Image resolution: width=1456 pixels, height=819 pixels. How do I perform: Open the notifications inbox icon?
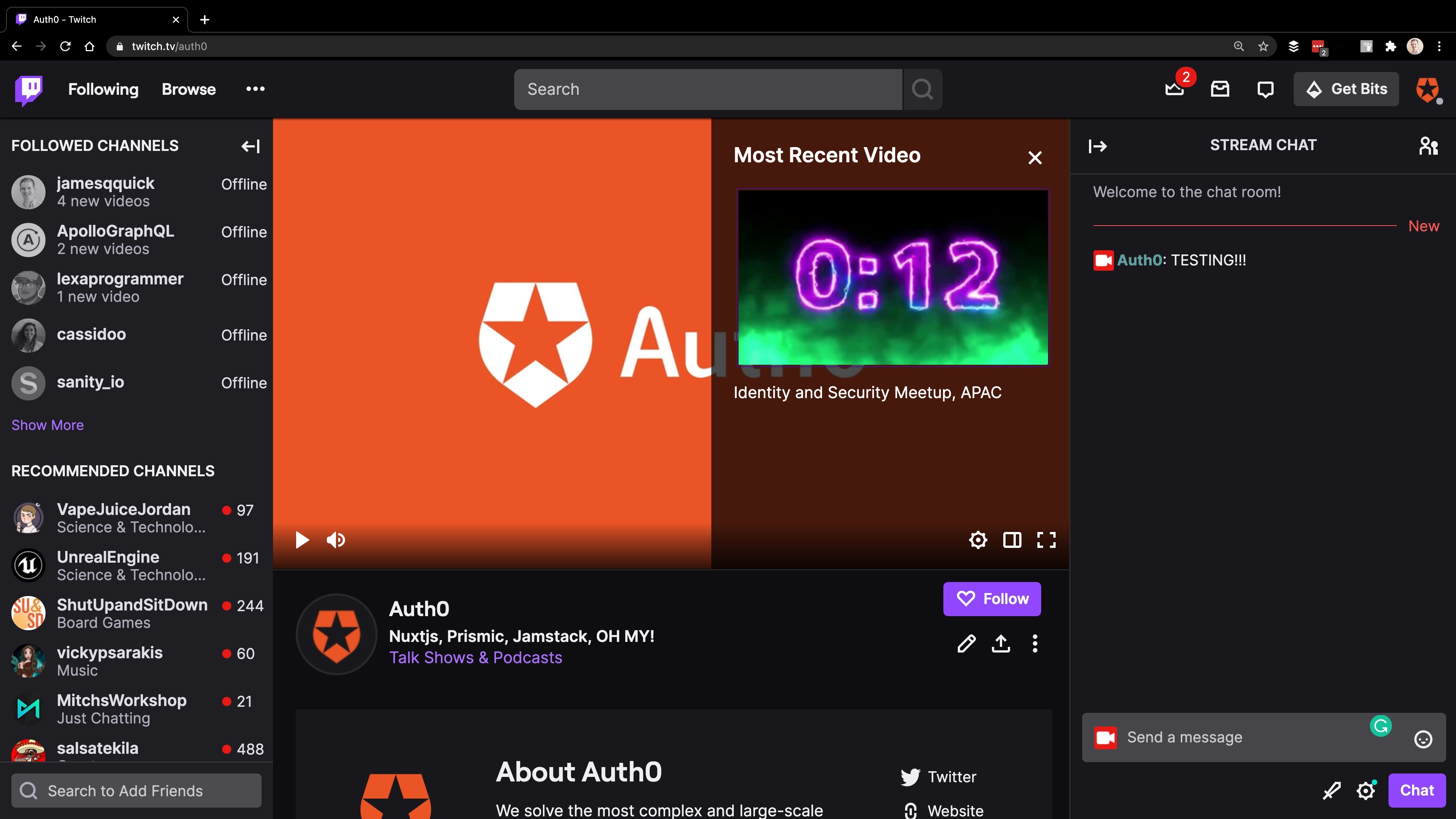(1220, 89)
